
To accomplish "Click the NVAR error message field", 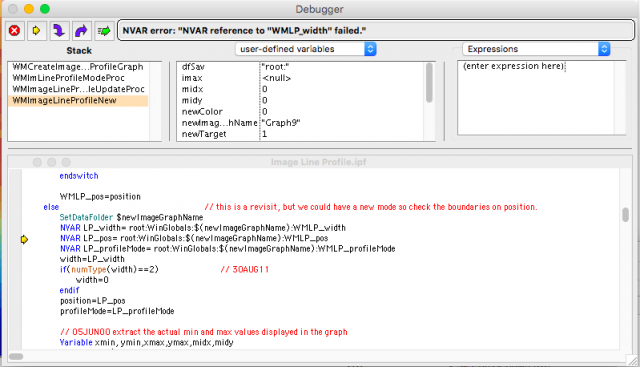I will [376, 31].
